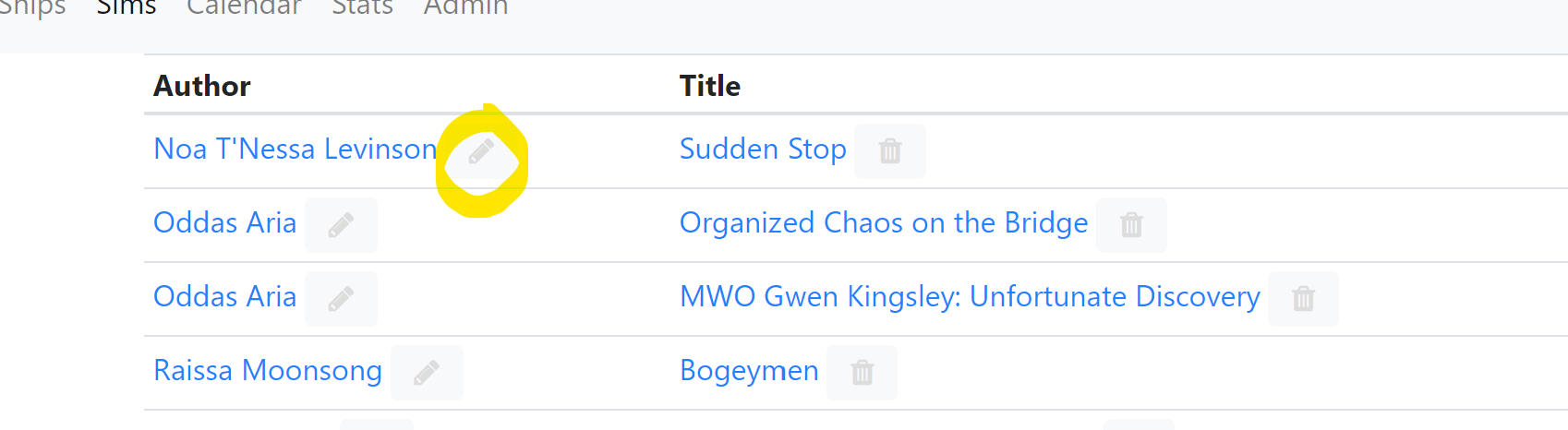View the Organized Chaos on the Bridge sim
Image resolution: width=1568 pixels, height=430 pixels.
click(x=884, y=222)
